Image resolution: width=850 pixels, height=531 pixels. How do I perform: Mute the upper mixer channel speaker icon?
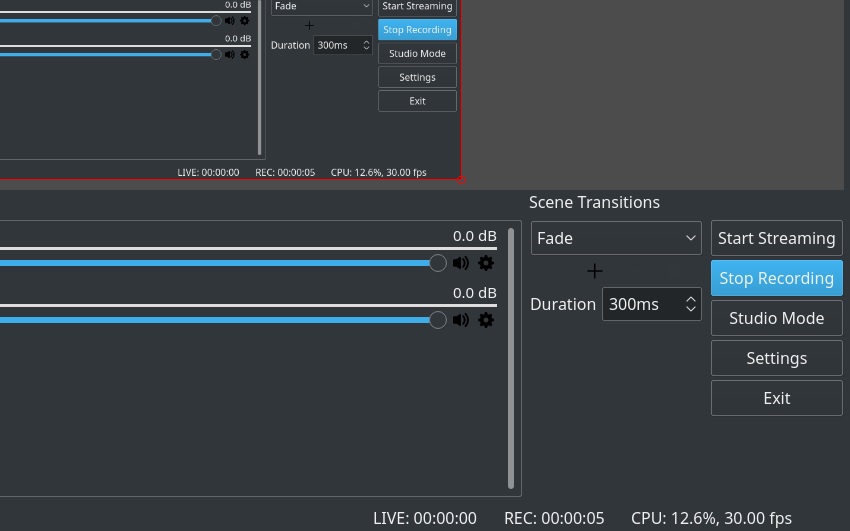tap(461, 263)
